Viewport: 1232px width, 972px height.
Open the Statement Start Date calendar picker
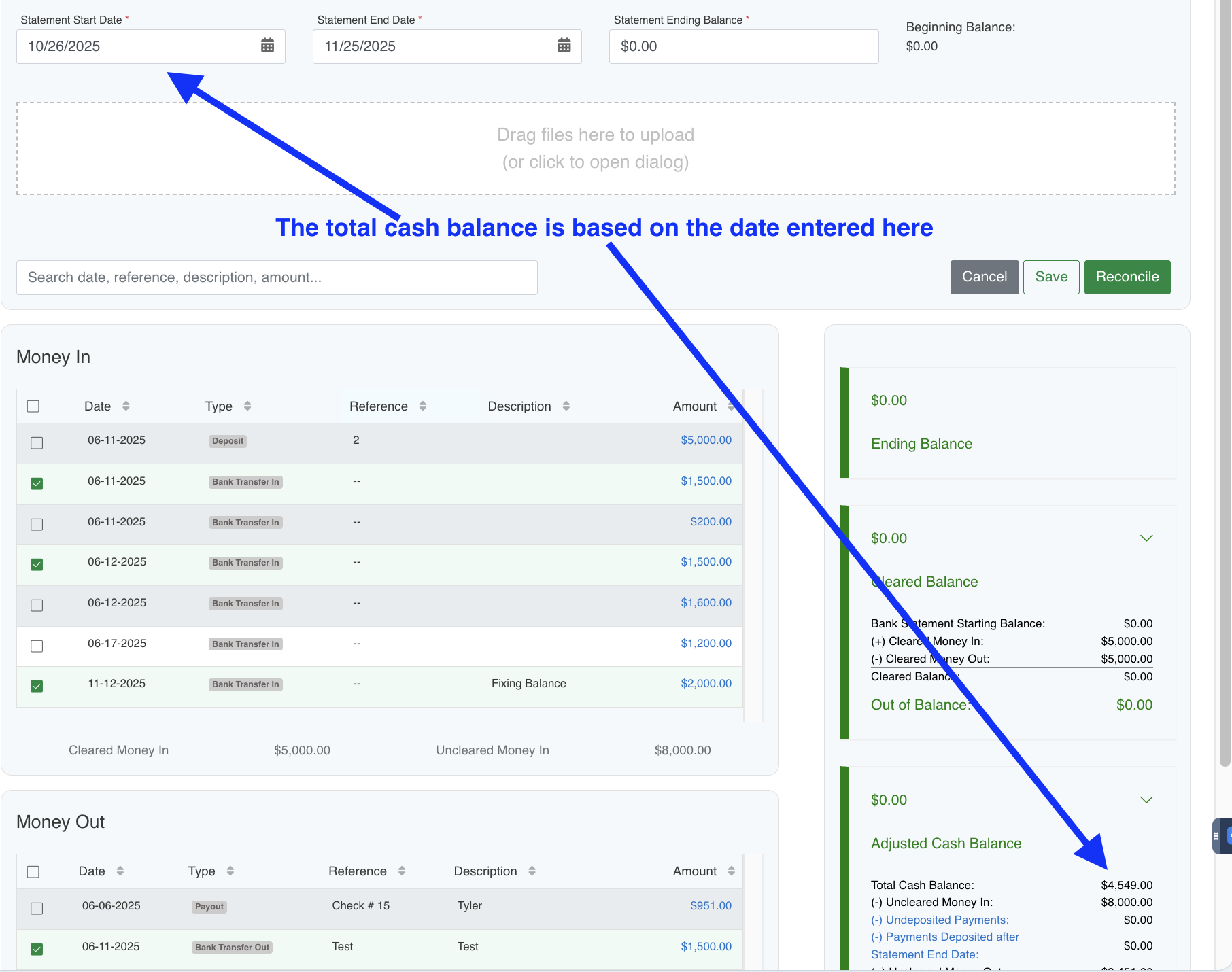(267, 46)
